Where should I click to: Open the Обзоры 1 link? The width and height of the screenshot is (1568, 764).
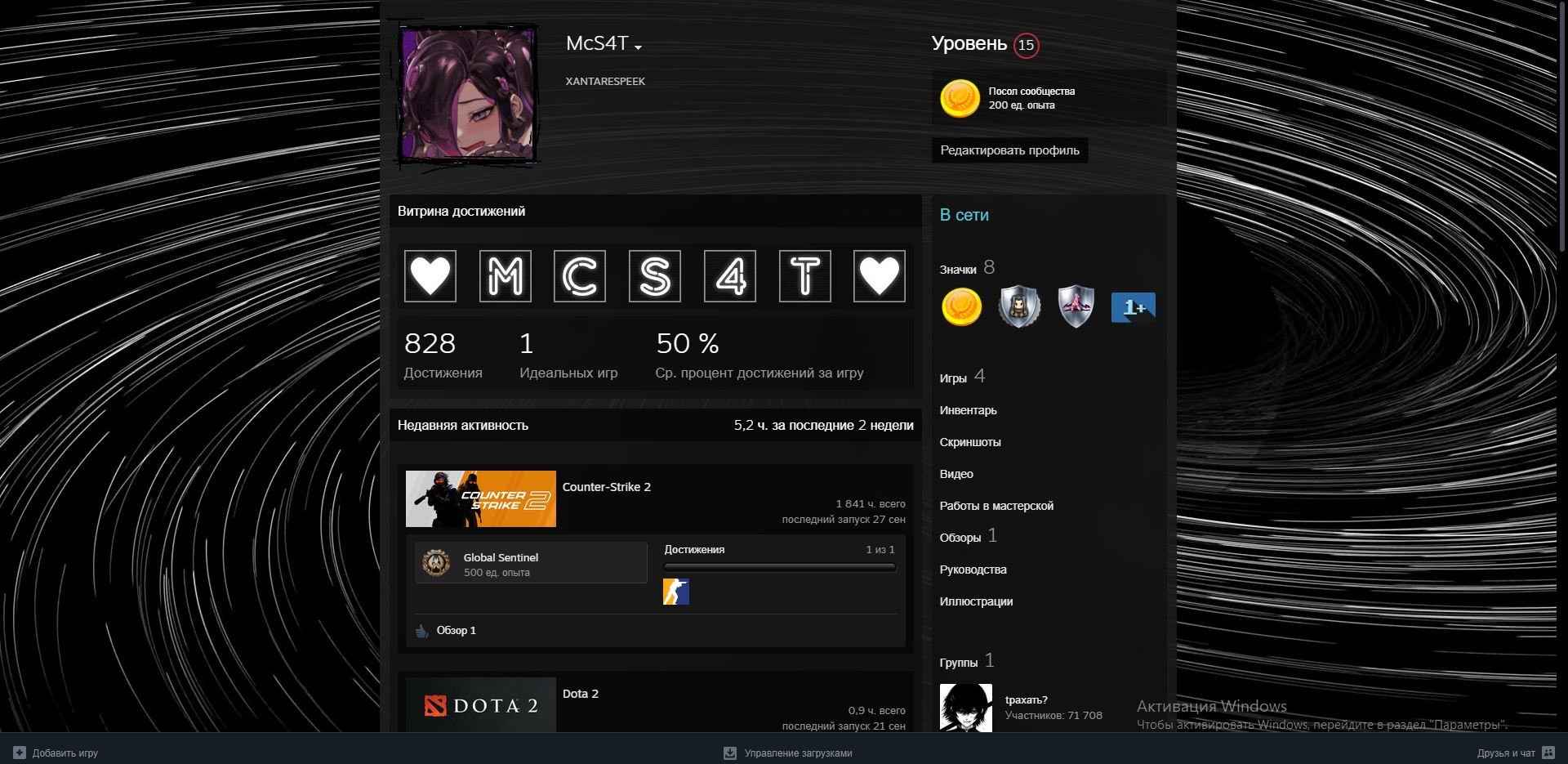969,536
